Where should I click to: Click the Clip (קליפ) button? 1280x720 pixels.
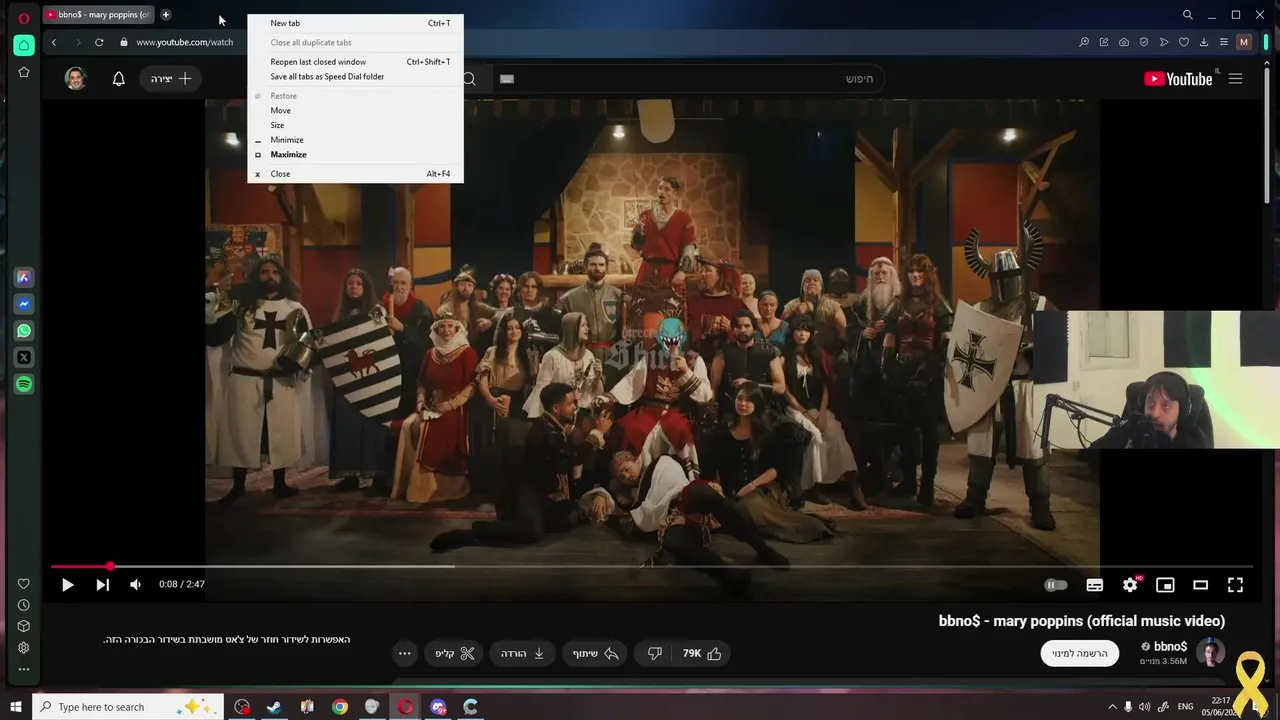(x=454, y=654)
